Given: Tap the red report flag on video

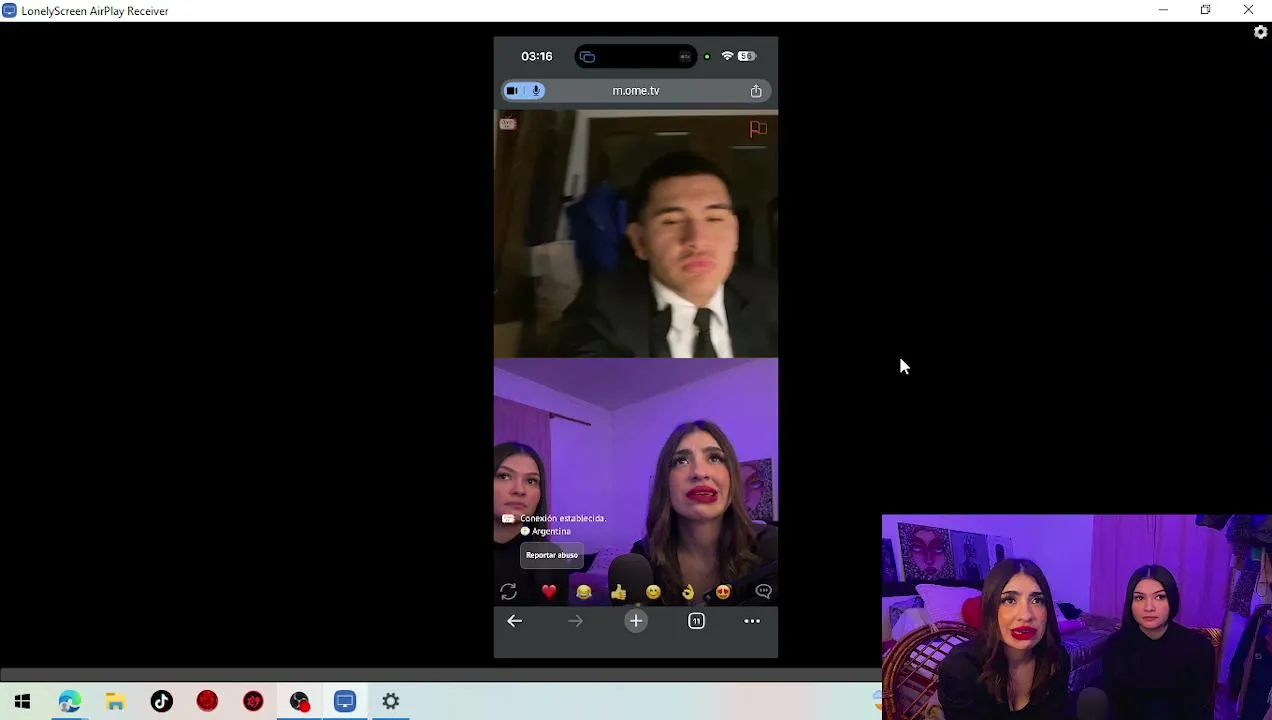Looking at the screenshot, I should 758,129.
